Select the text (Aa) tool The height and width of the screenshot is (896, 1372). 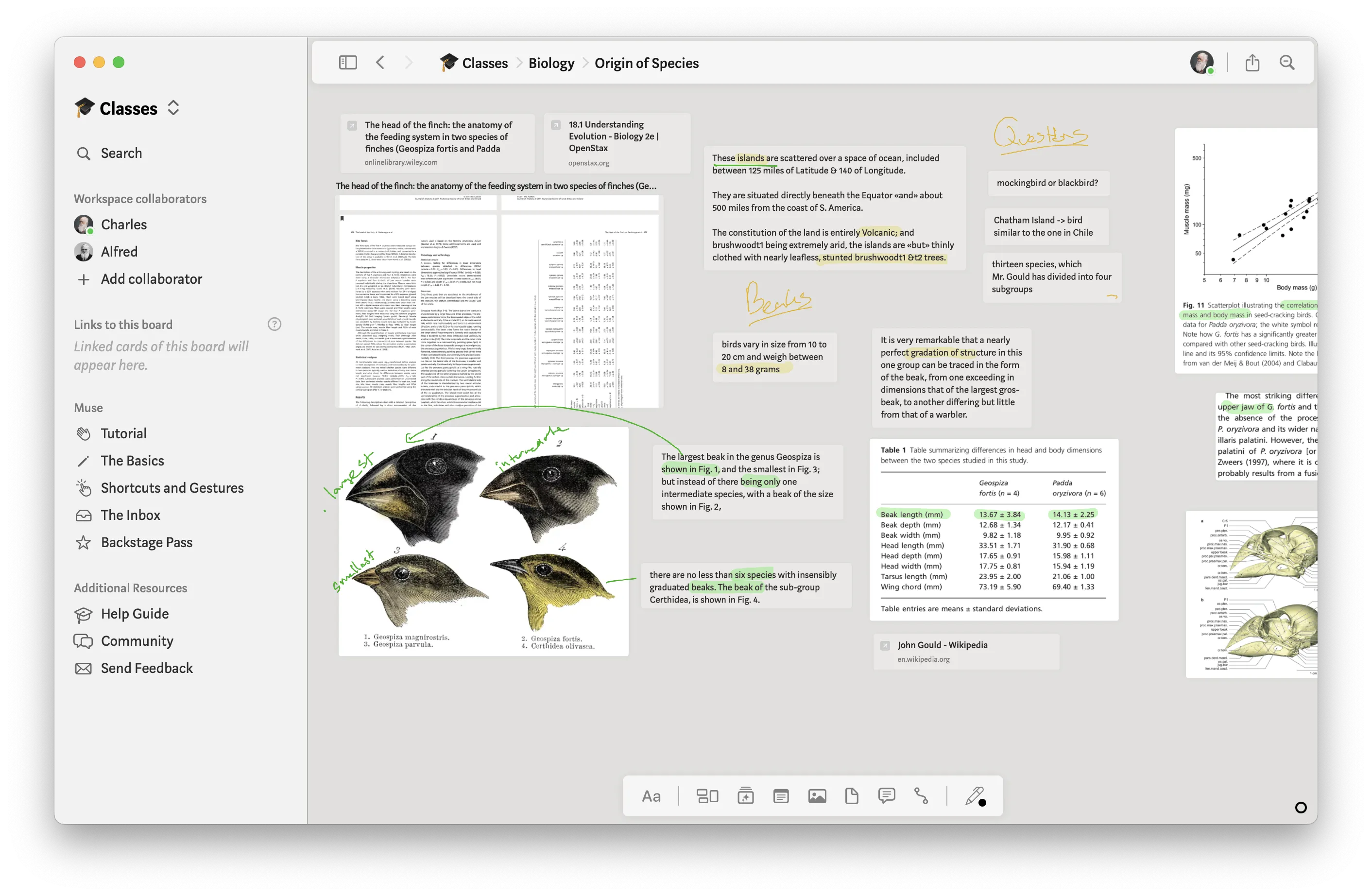point(651,796)
